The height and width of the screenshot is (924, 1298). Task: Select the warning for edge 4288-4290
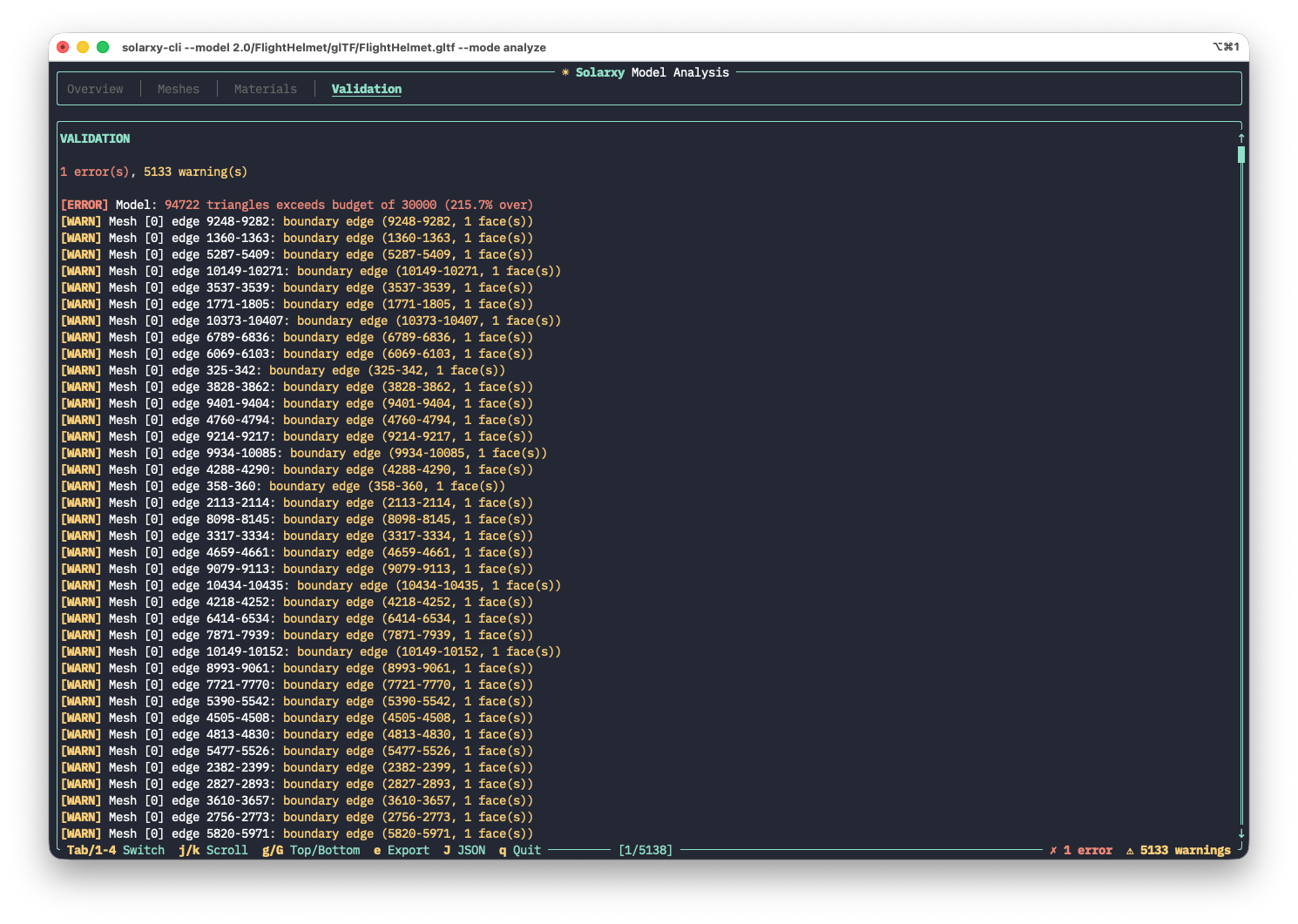click(x=297, y=469)
